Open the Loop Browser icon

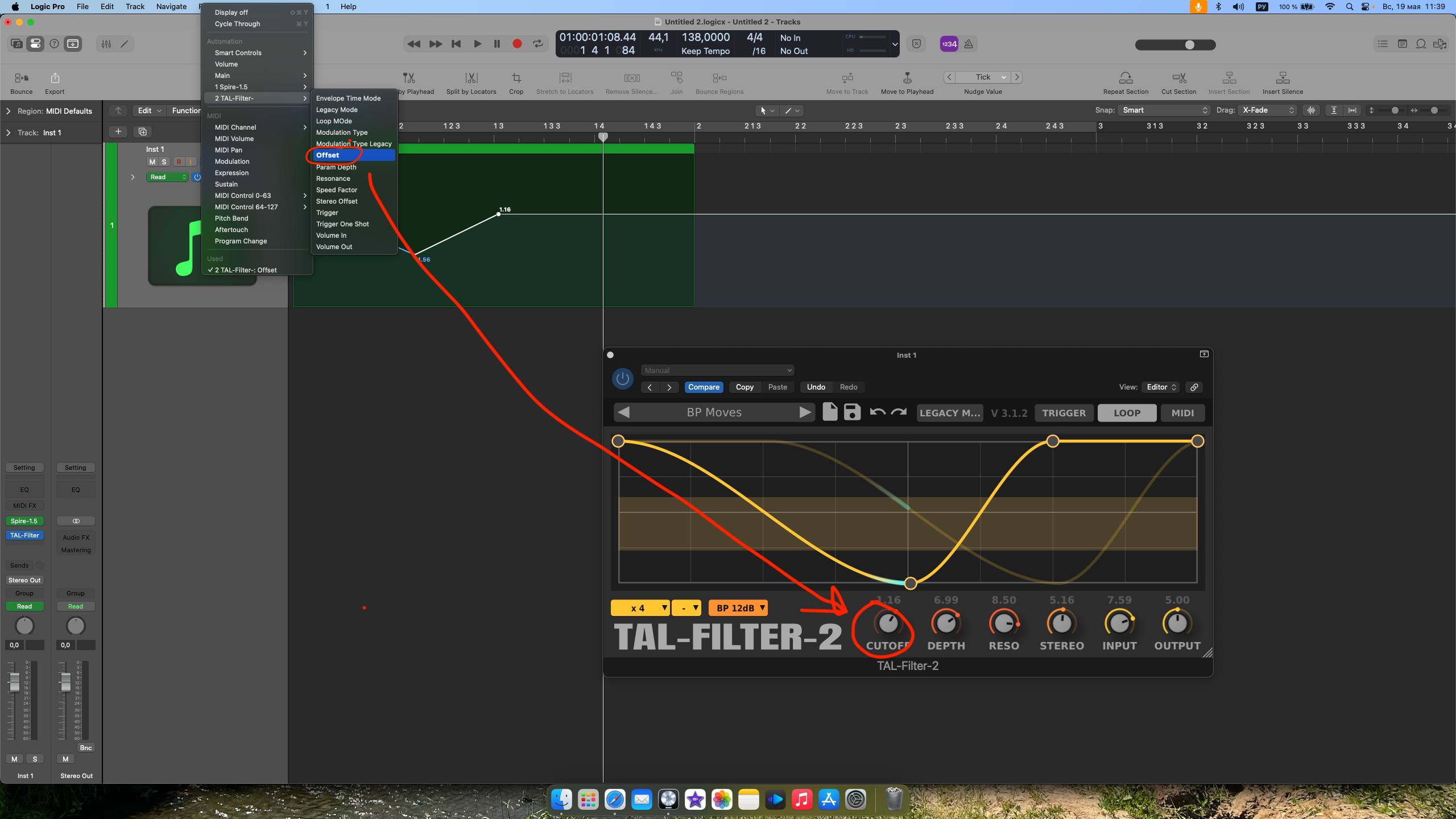pyautogui.click(x=1421, y=44)
